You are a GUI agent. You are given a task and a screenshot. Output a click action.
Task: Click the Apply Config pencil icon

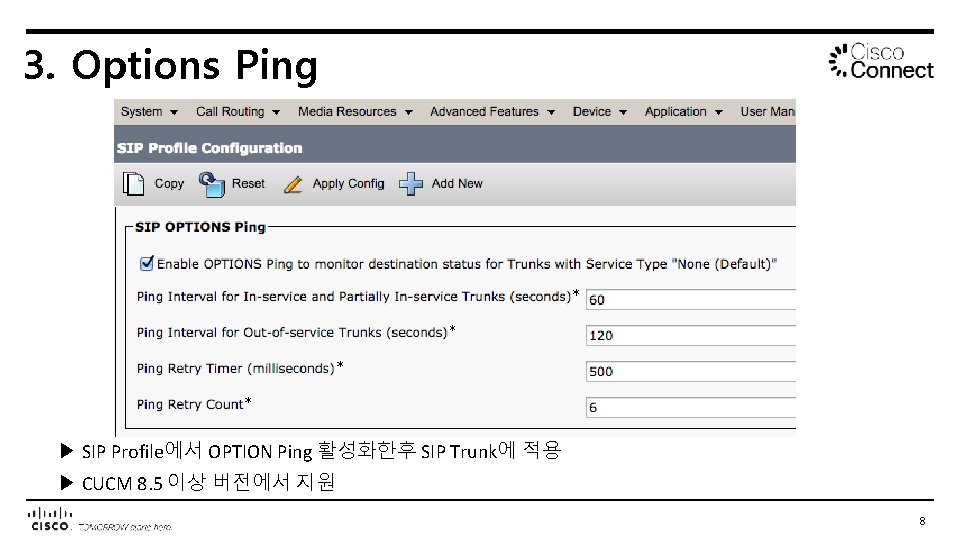coord(293,185)
